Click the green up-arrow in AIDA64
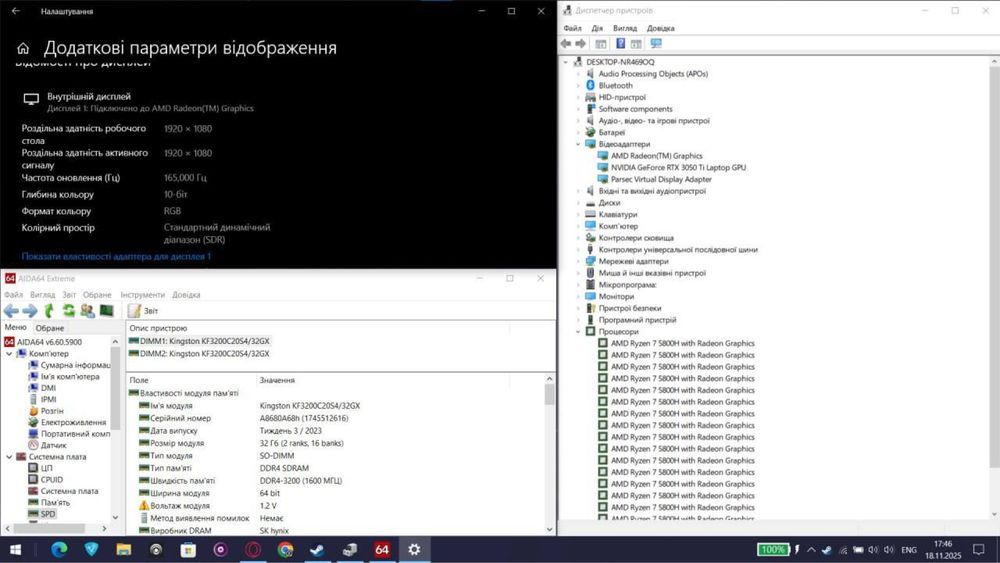The width and height of the screenshot is (1000, 563). pos(49,311)
